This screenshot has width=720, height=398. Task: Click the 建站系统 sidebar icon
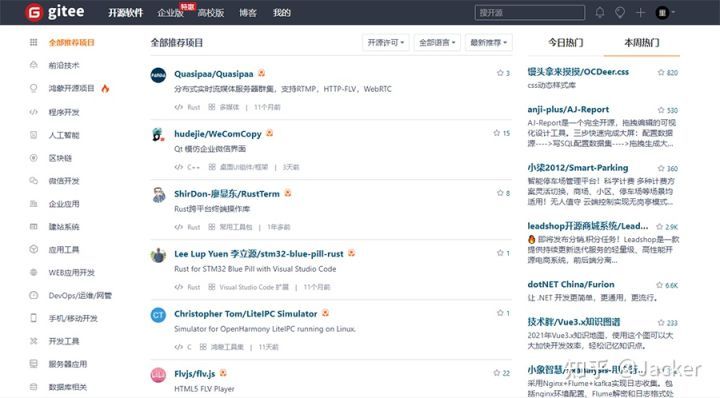click(x=34, y=226)
